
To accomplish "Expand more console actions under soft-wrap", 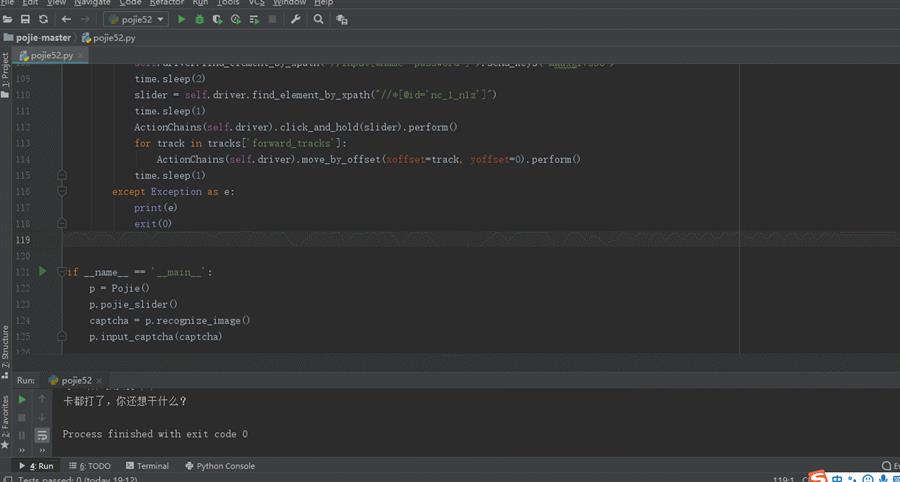I will pos(42,450).
